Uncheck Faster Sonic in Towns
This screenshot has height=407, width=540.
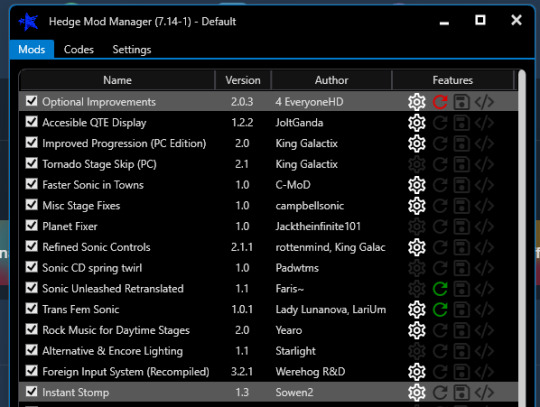[31, 184]
